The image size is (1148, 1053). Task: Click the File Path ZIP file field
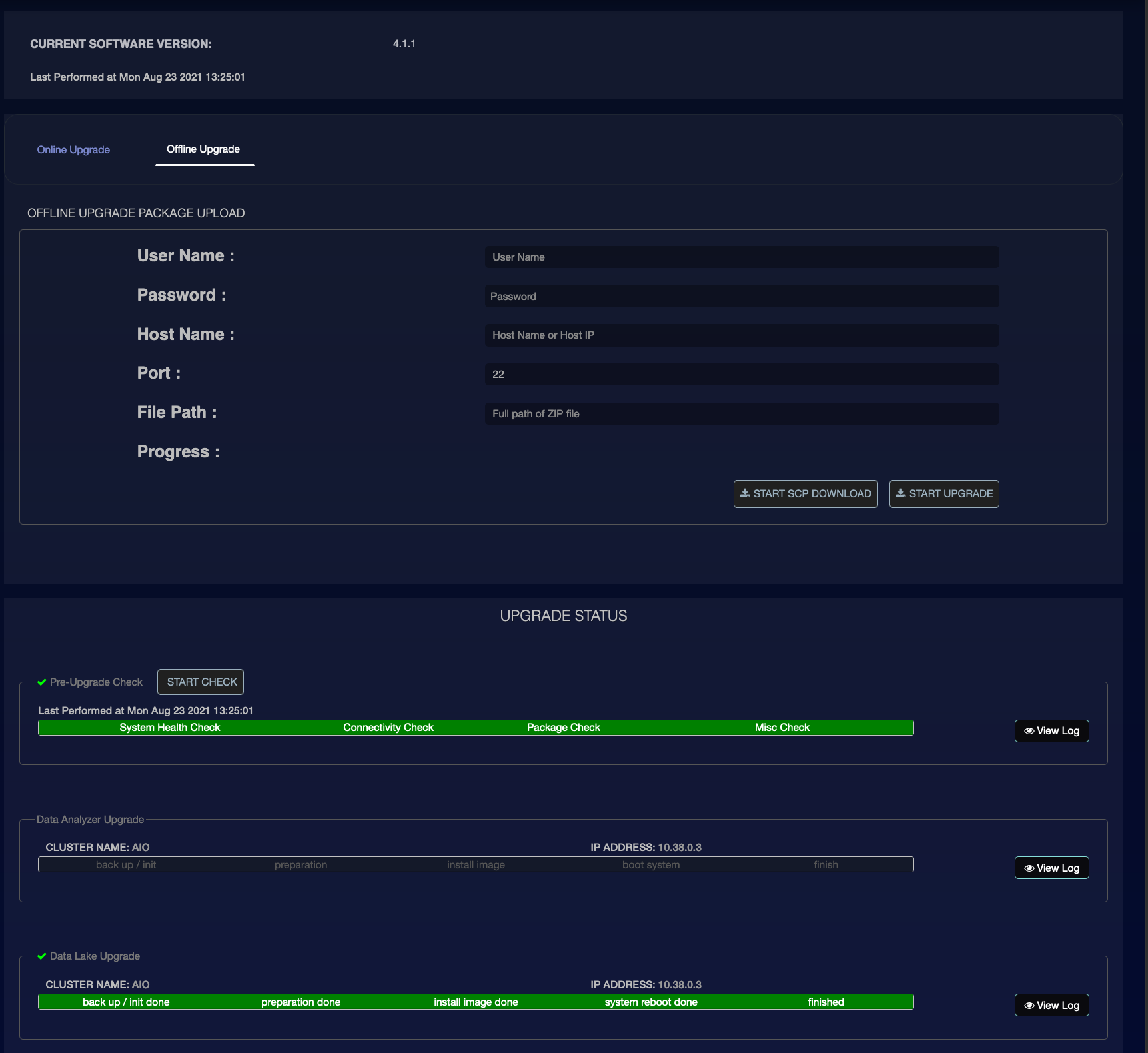click(x=741, y=414)
